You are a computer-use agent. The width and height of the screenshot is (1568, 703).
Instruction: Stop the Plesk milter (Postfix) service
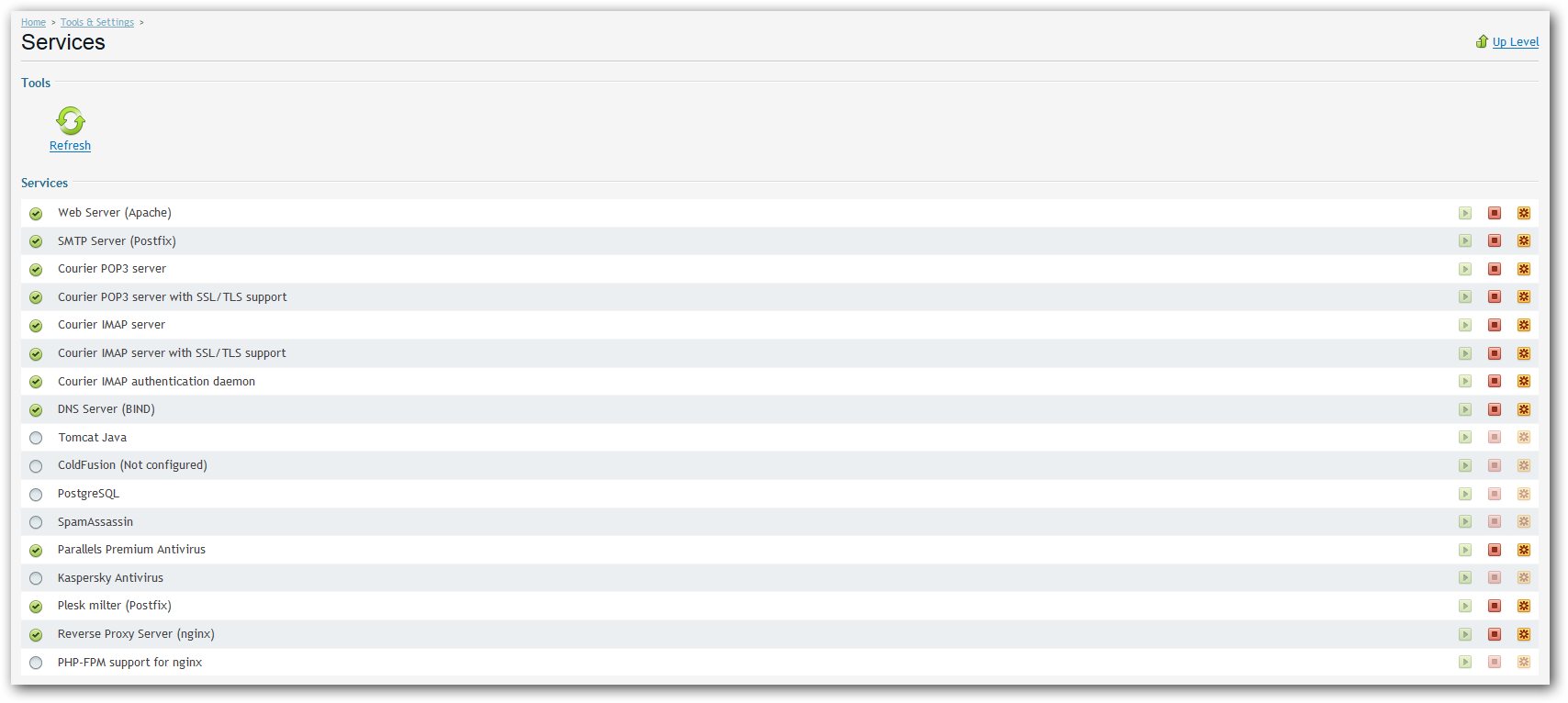coord(1495,606)
